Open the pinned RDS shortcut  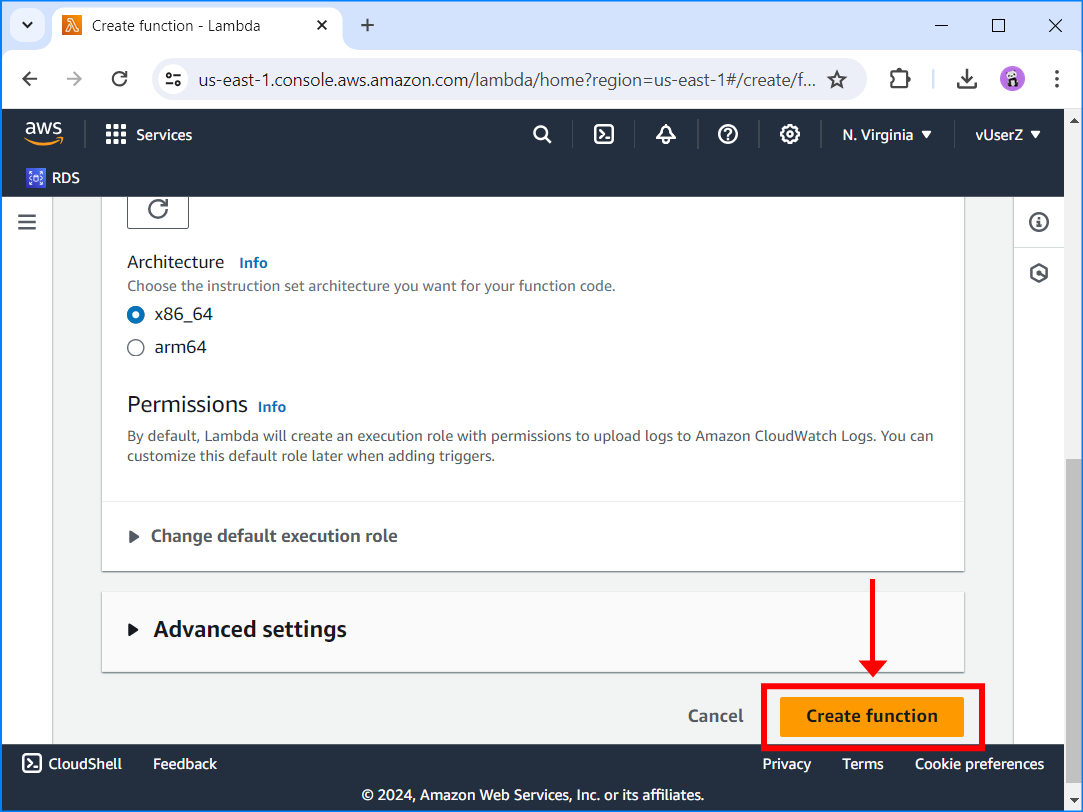[52, 177]
